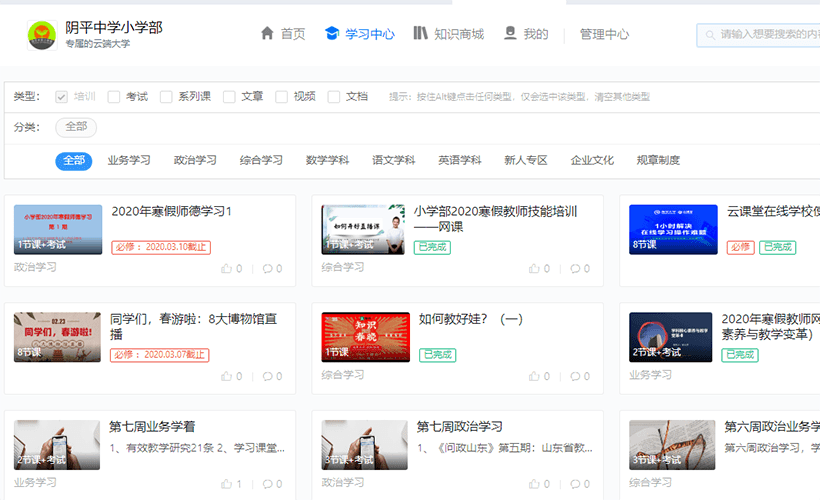Open course title 第七周业务学着
This screenshot has height=500, width=820.
pos(152,427)
